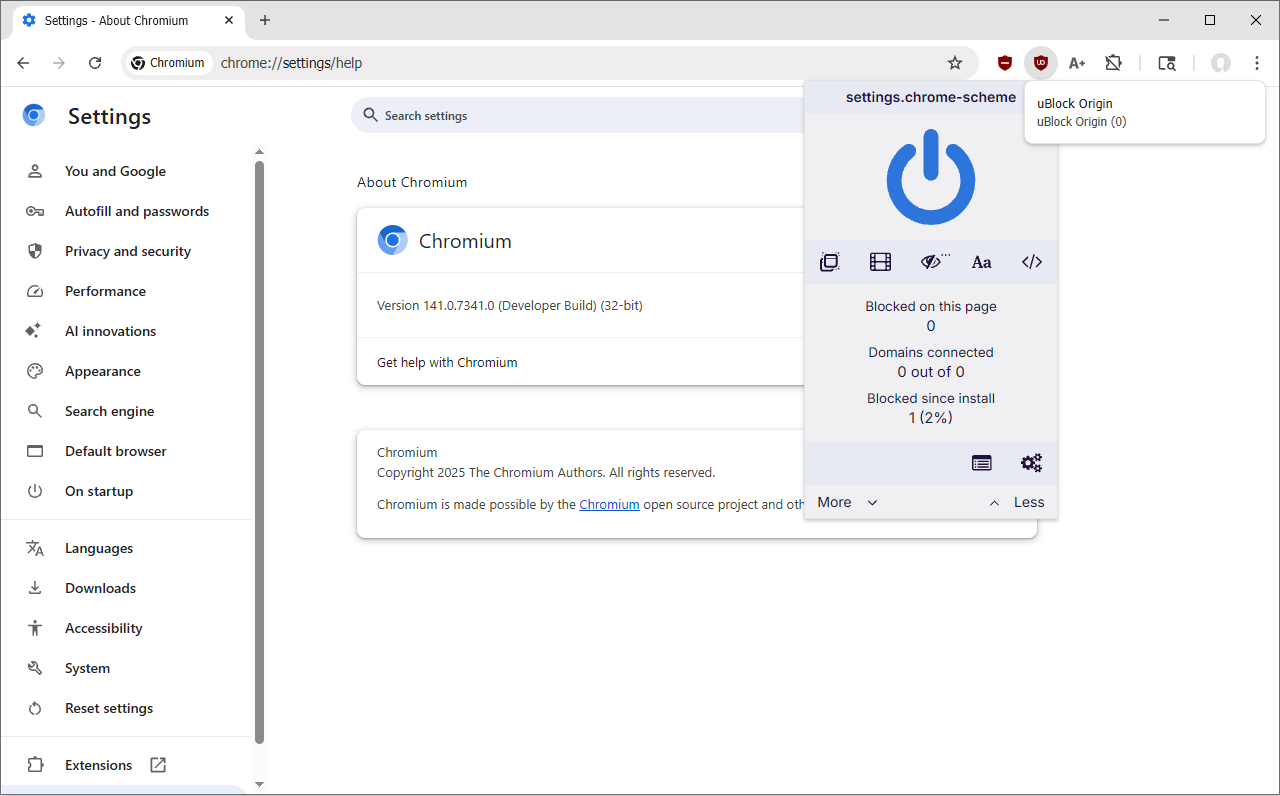1280x796 pixels.
Task: Open a new tab with plus button
Action: point(265,20)
